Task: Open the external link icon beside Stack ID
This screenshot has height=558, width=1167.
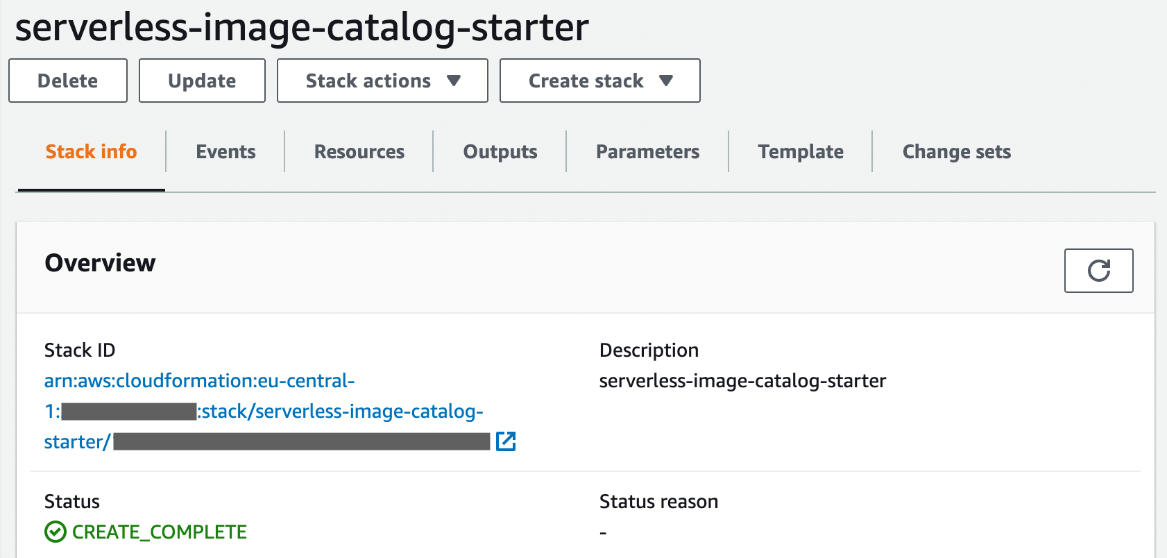Action: 506,441
